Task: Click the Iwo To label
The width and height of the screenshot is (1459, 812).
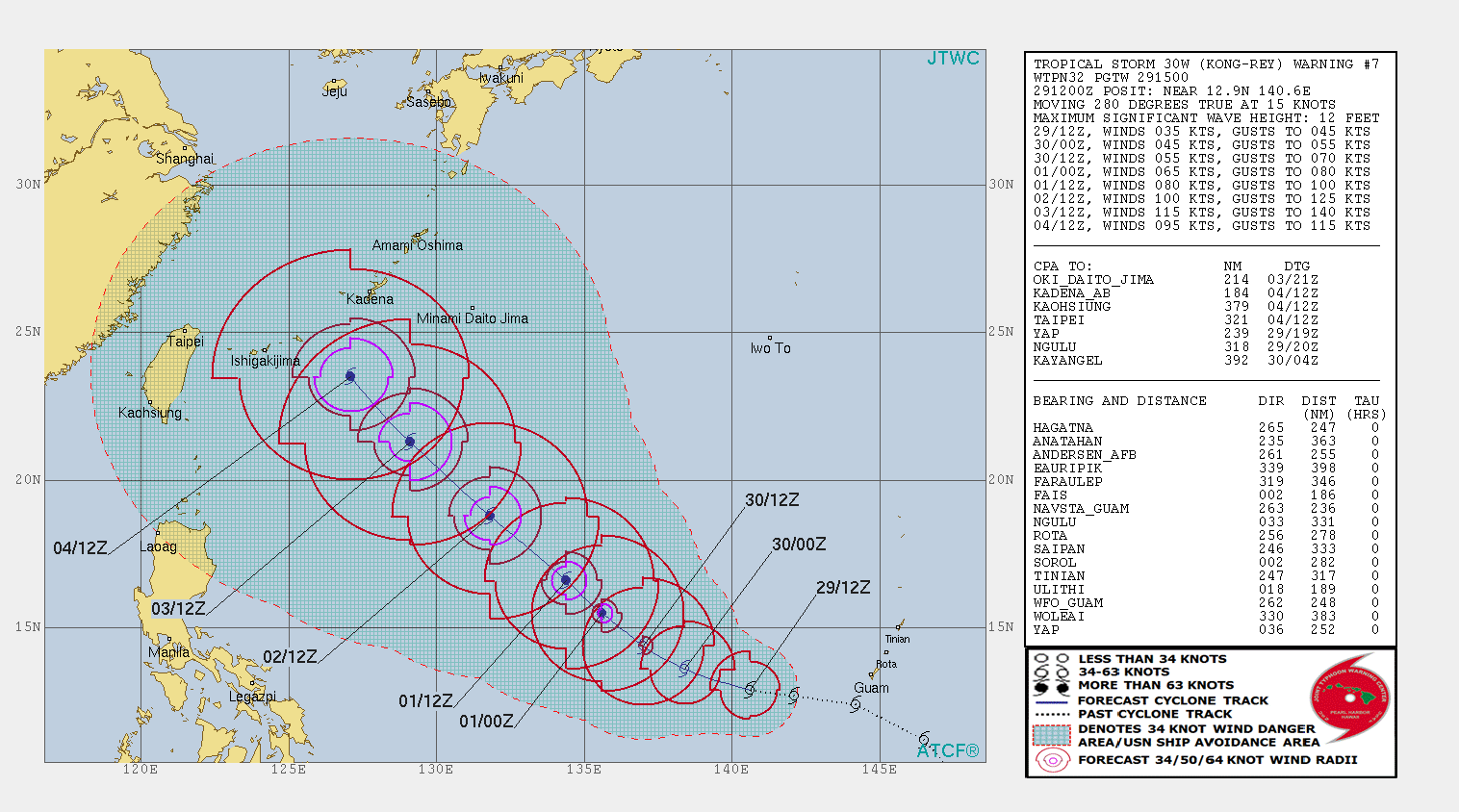Action: coord(771,348)
